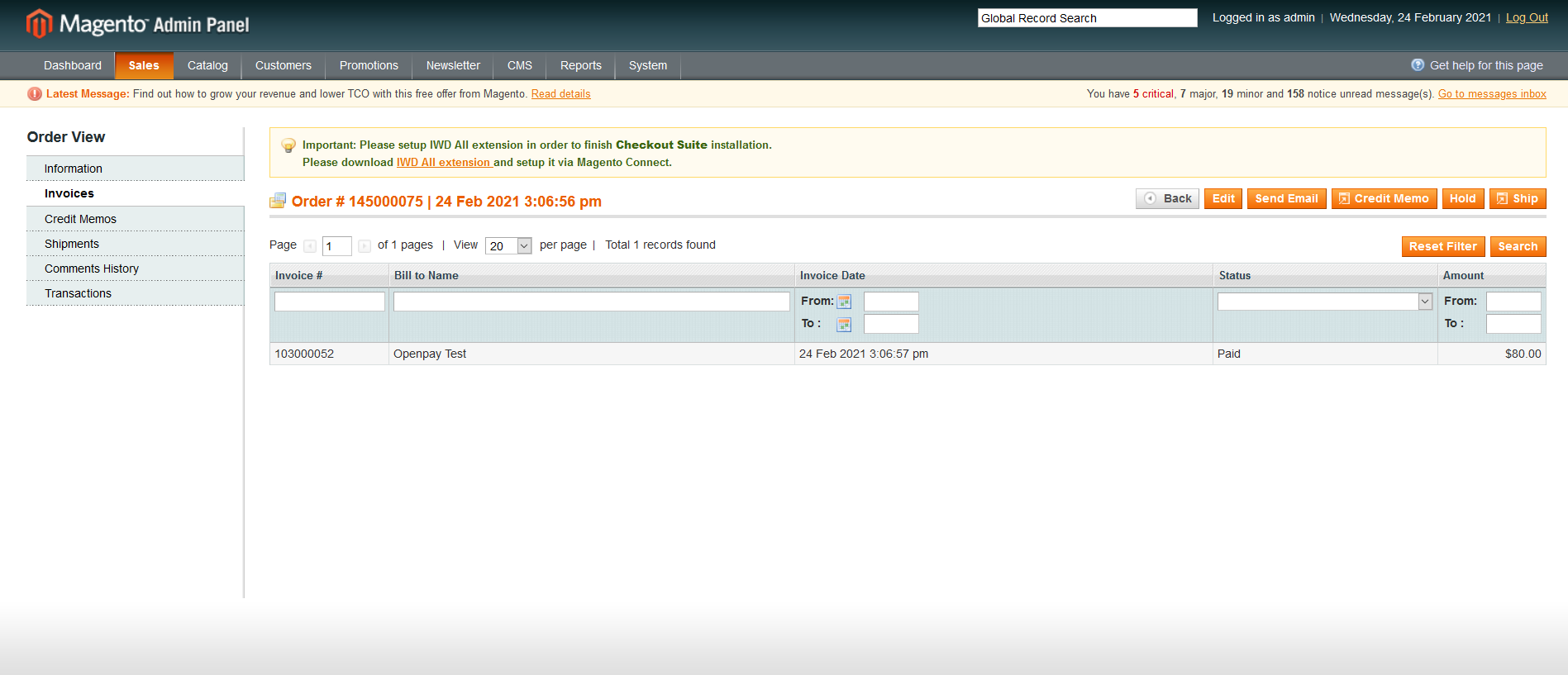This screenshot has height=675, width=1568.
Task: Click the Ship button
Action: point(1517,198)
